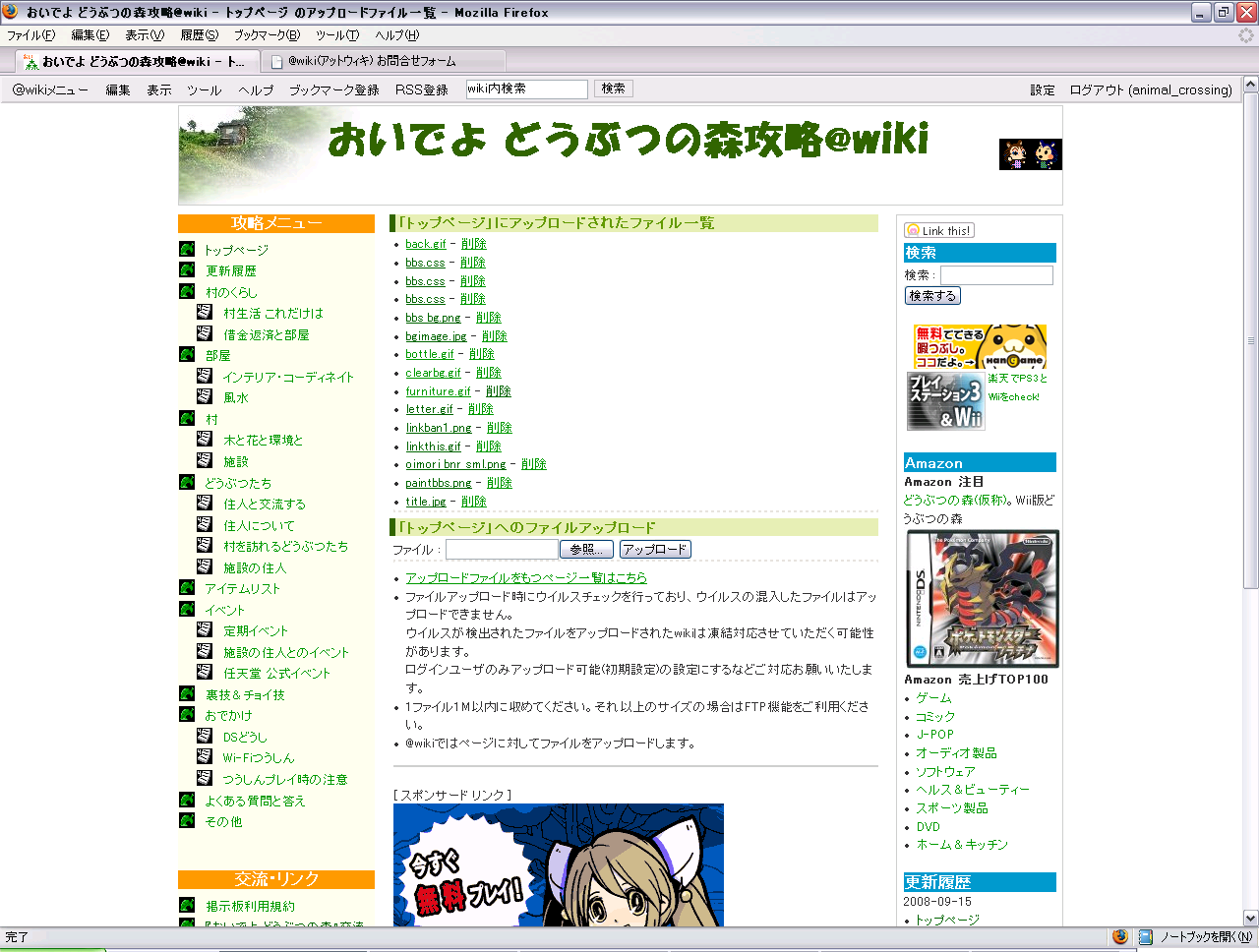Viewport: 1259px width, 952px height.
Task: Click the note icon beside 風水
Action: 205,396
